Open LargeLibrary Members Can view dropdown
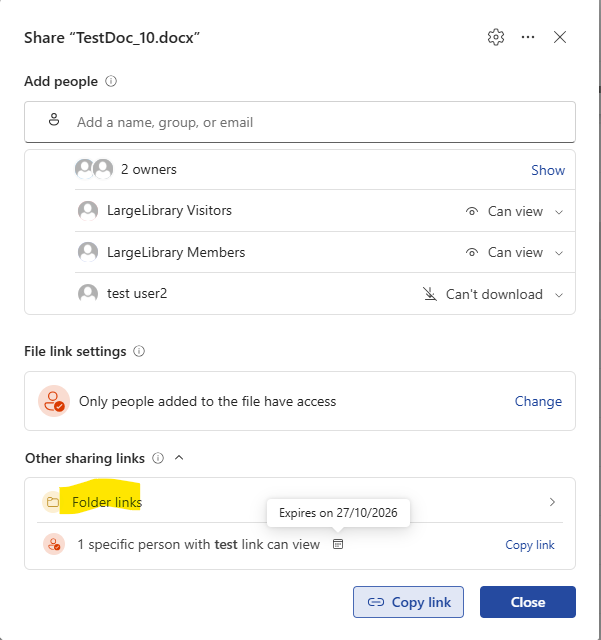Viewport: 601px width, 640px height. tap(515, 253)
